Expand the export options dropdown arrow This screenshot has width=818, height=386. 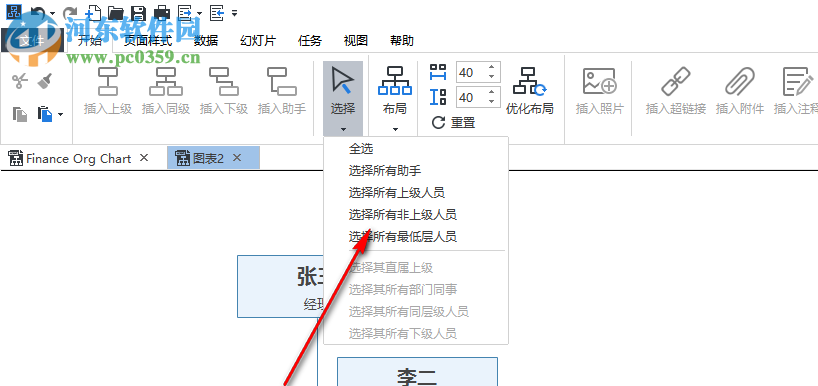pos(199,13)
